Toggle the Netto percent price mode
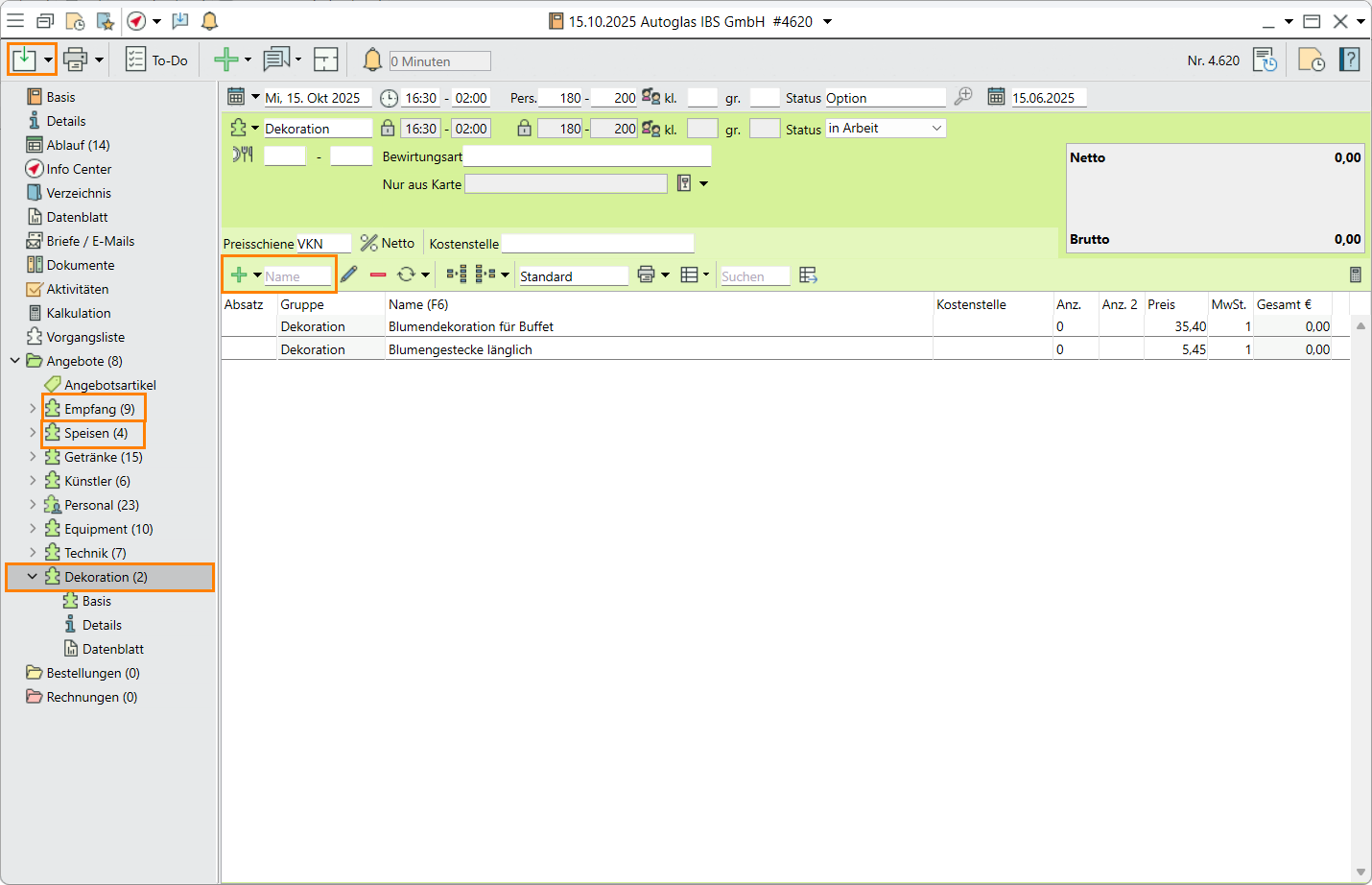 point(369,244)
